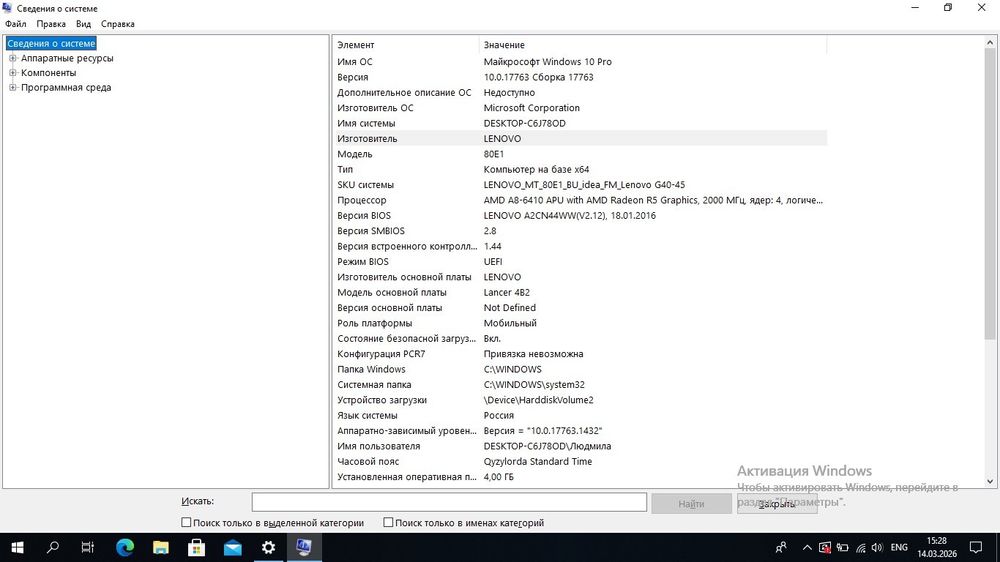Select the Компоненты tree label

[48, 73]
